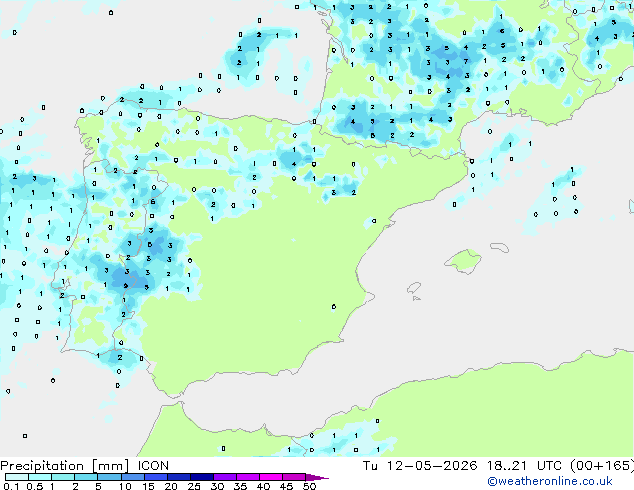Click the "0.1" legend scale label

pos(11,486)
